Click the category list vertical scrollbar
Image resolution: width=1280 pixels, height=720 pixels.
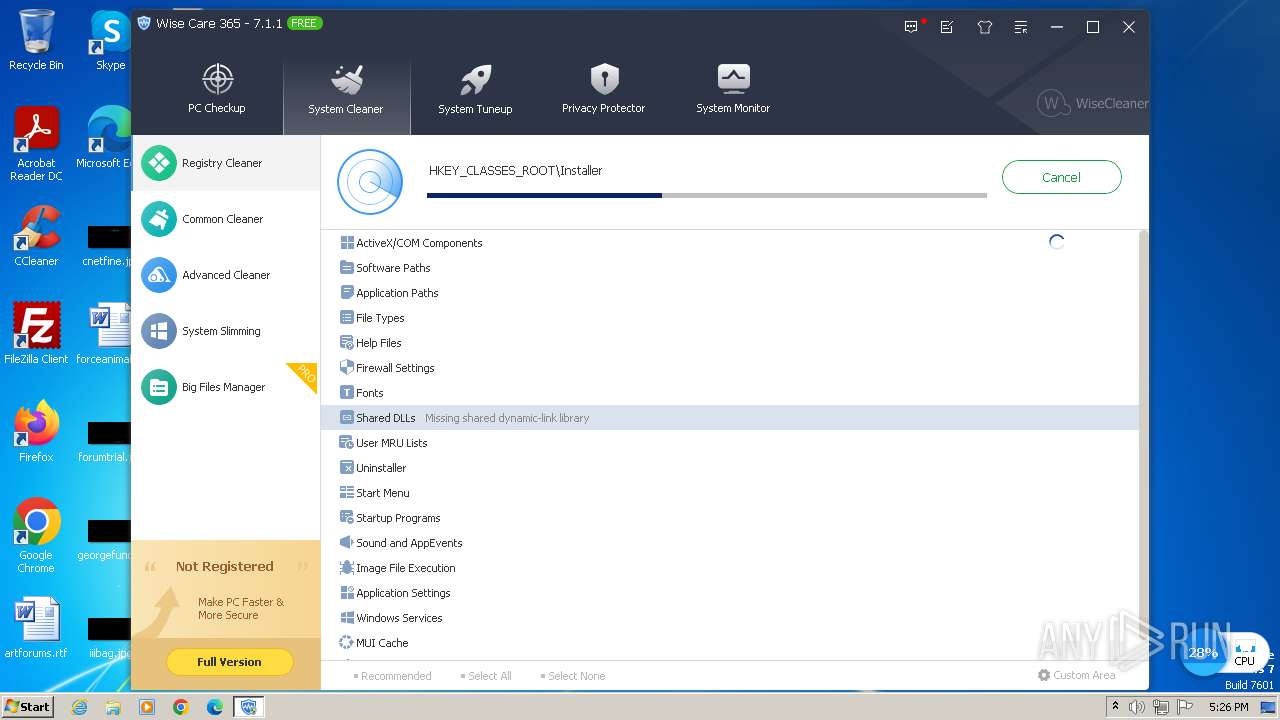1144,445
